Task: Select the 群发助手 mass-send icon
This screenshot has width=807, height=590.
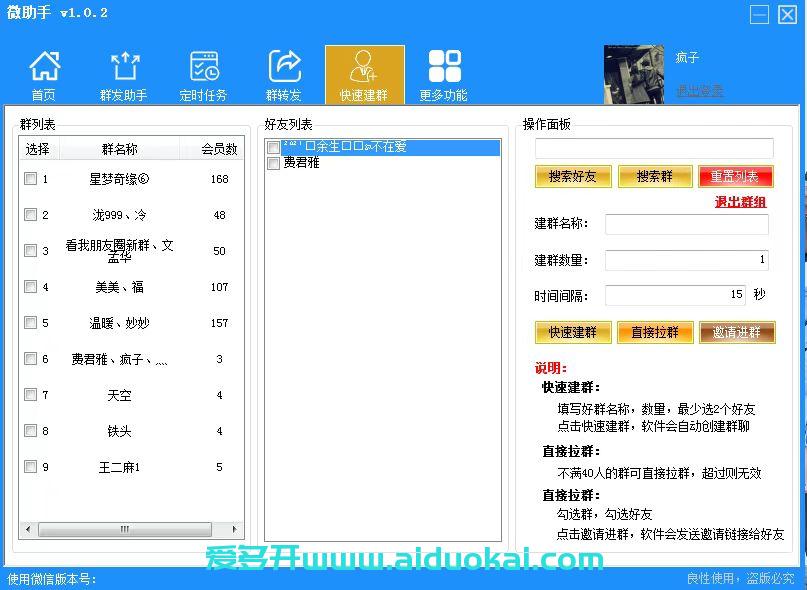Action: tap(124, 74)
